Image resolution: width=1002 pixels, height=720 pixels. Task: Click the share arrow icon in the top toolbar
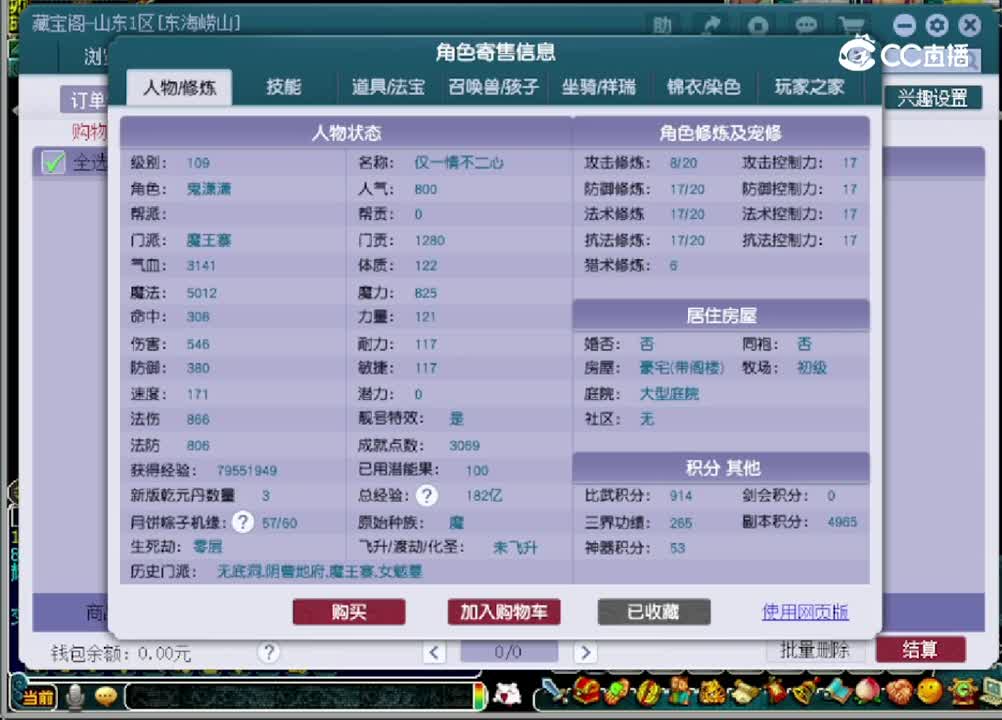[x=713, y=25]
